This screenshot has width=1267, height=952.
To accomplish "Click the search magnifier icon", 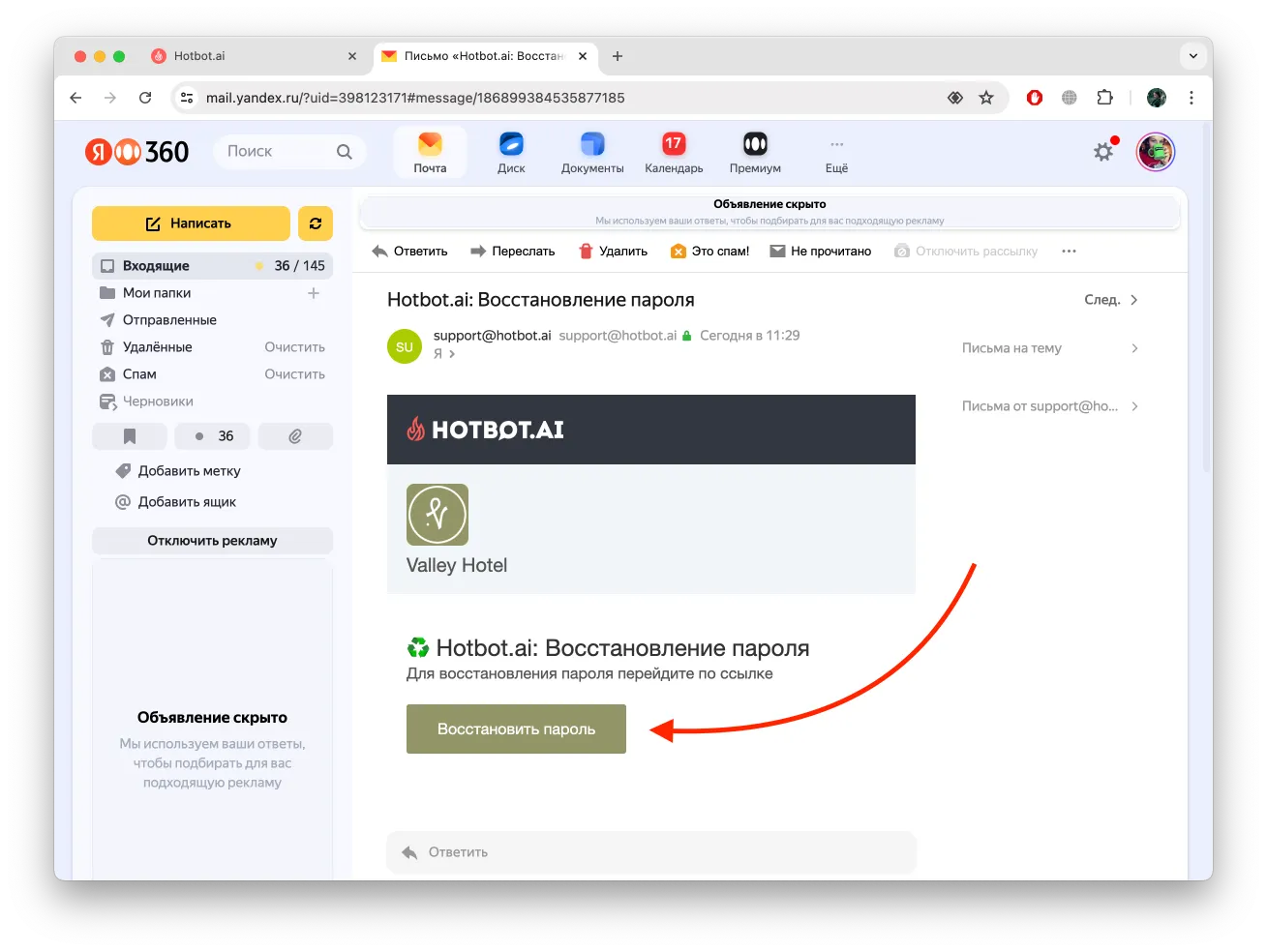I will [344, 152].
